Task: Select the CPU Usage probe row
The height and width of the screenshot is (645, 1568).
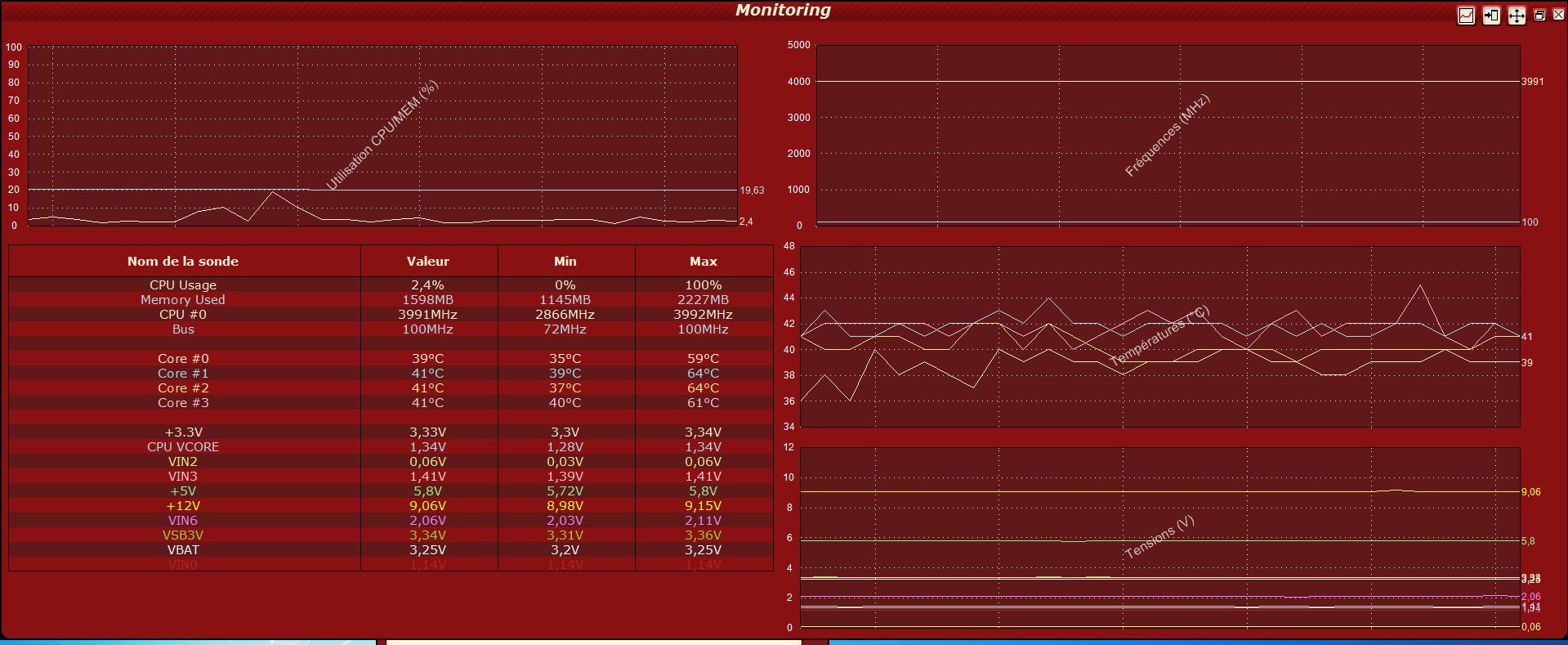Action: click(x=183, y=285)
